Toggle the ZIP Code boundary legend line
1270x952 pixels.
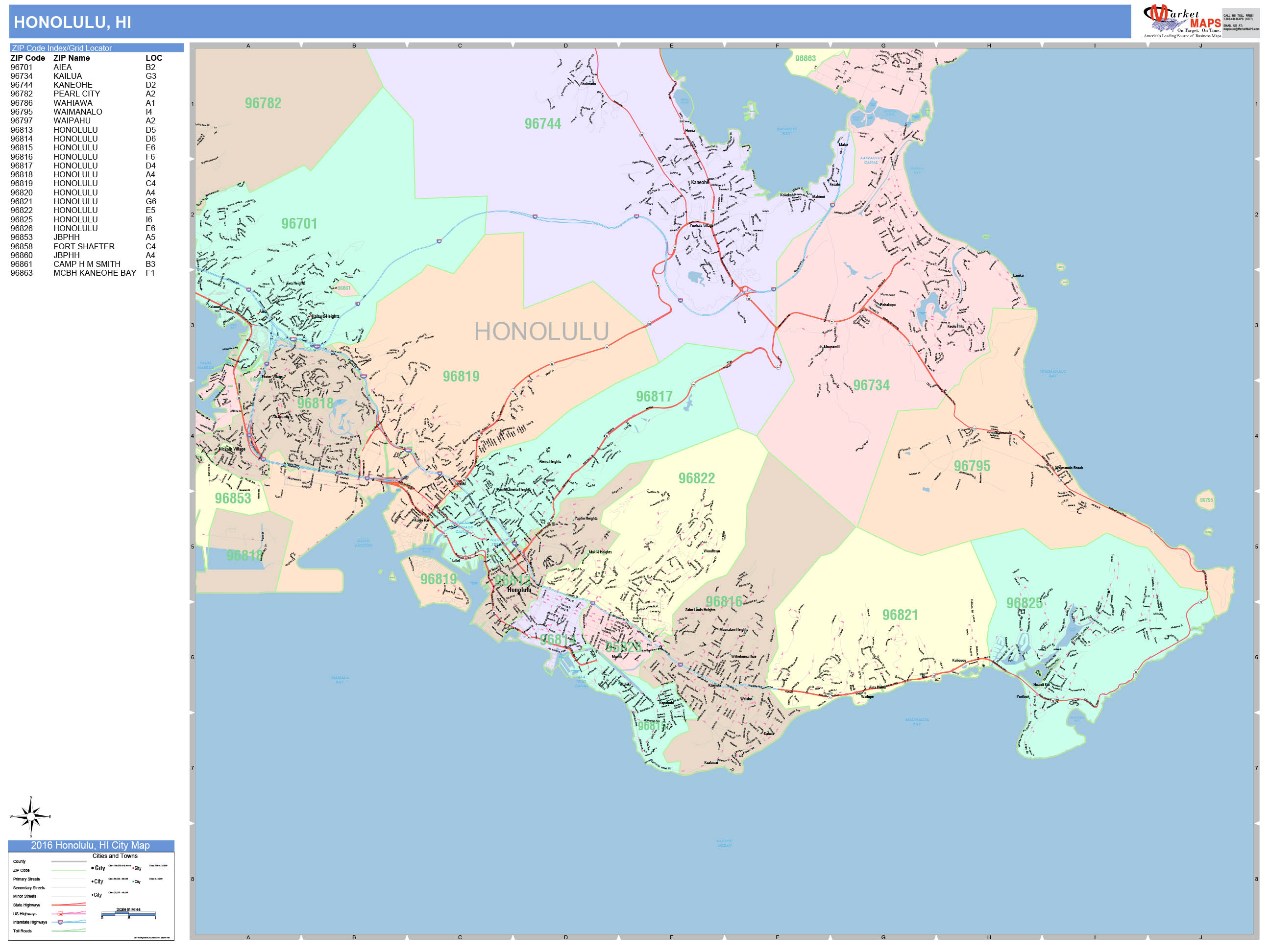tap(70, 871)
